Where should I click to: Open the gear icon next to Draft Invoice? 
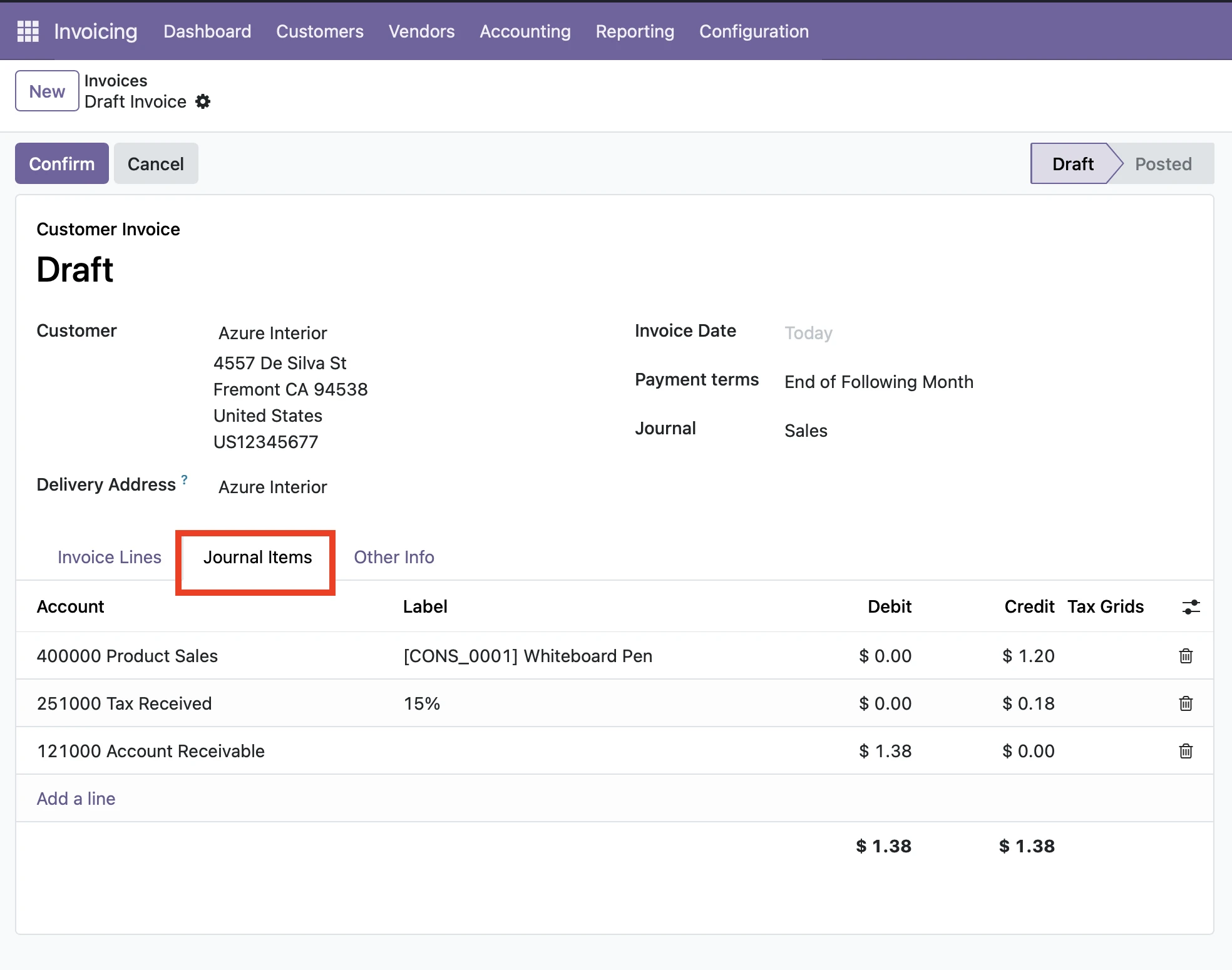tap(202, 101)
